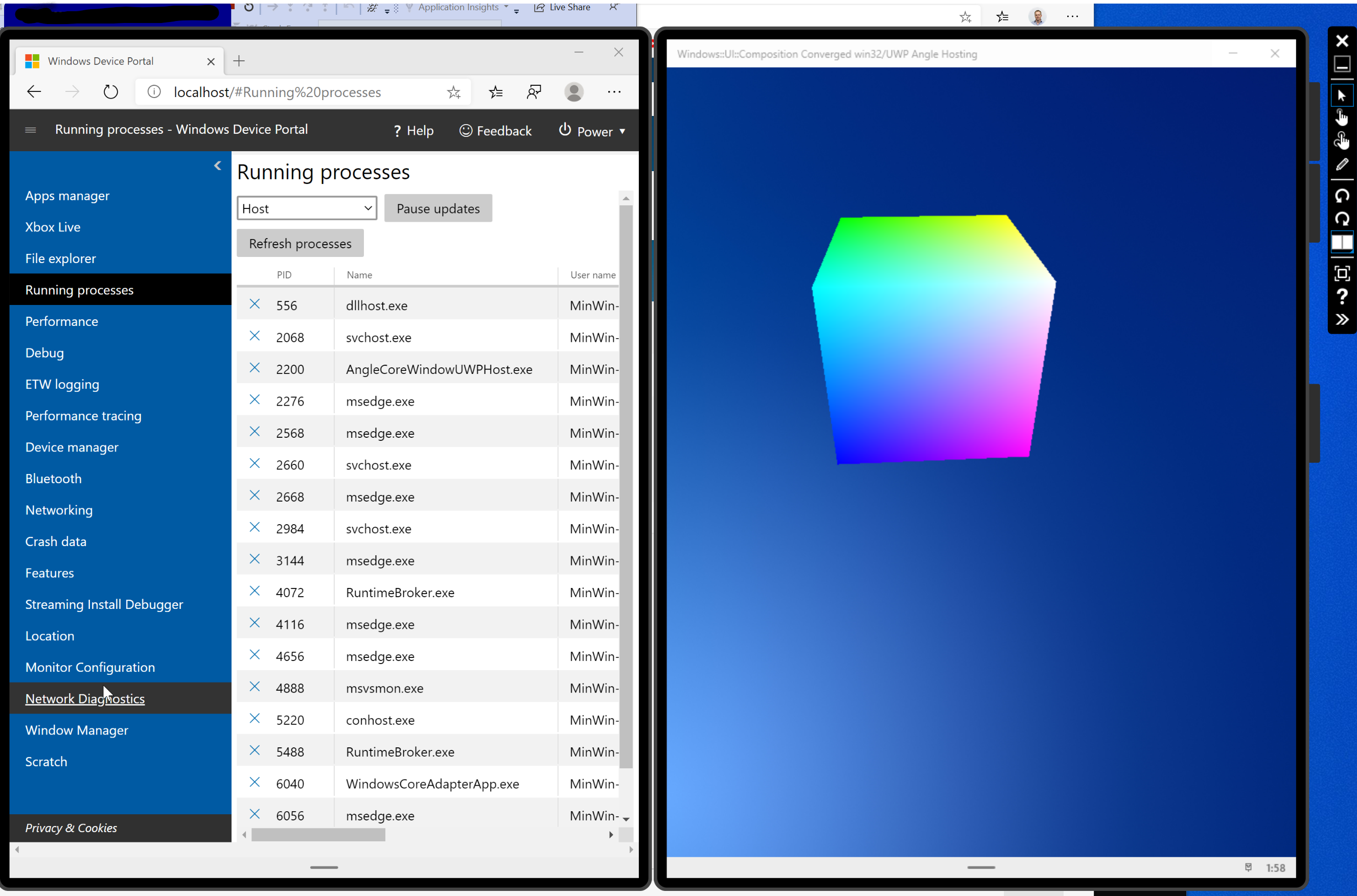Select the single-touch input tool in emulator toolbar
The height and width of the screenshot is (896, 1357).
[1342, 117]
